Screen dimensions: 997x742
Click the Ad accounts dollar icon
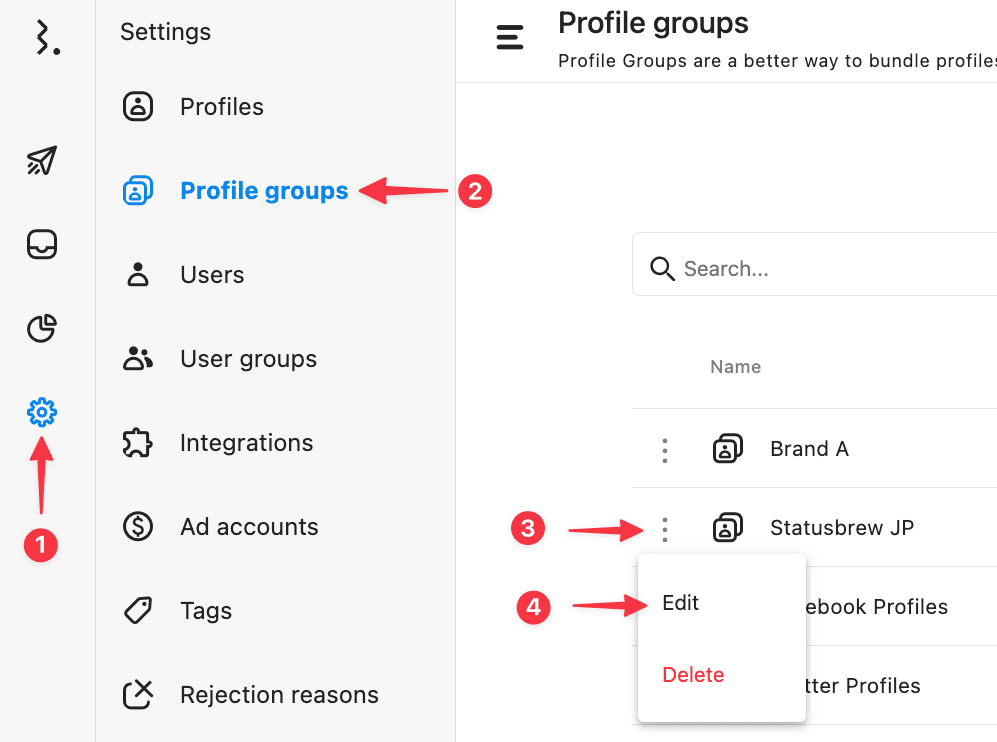pyautogui.click(x=138, y=526)
